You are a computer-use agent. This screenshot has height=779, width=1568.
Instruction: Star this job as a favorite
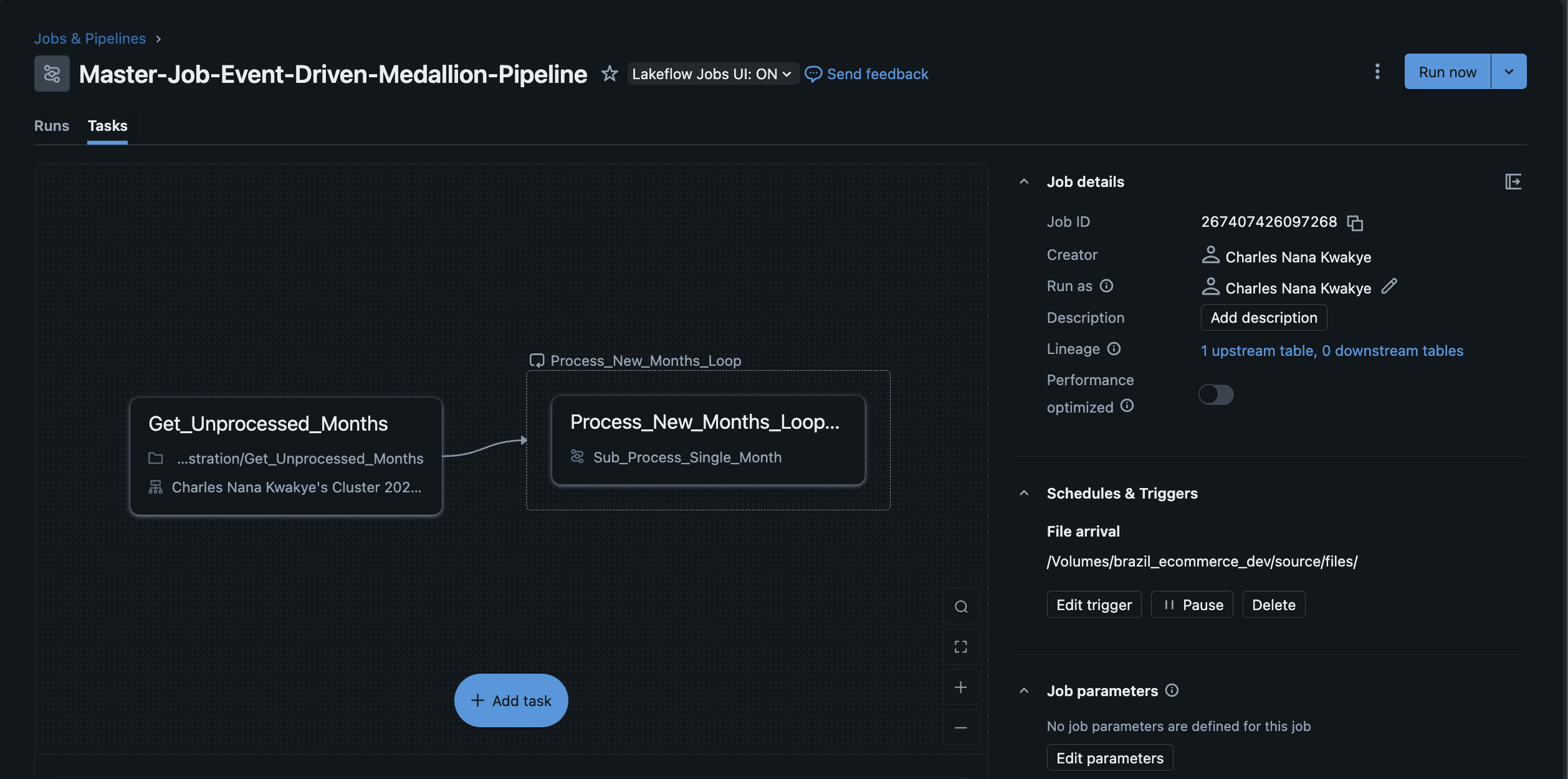click(x=609, y=74)
